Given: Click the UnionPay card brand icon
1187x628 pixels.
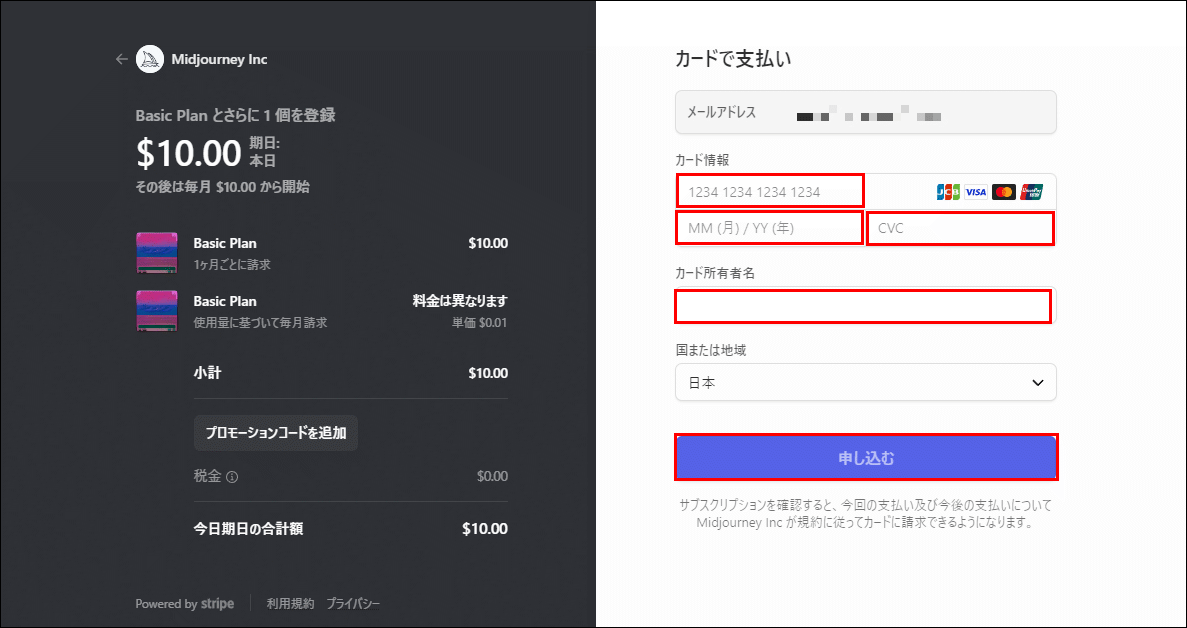Looking at the screenshot, I should click(x=1032, y=191).
